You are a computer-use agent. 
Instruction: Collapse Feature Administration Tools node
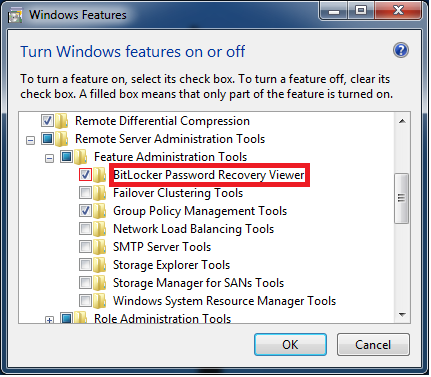click(49, 158)
